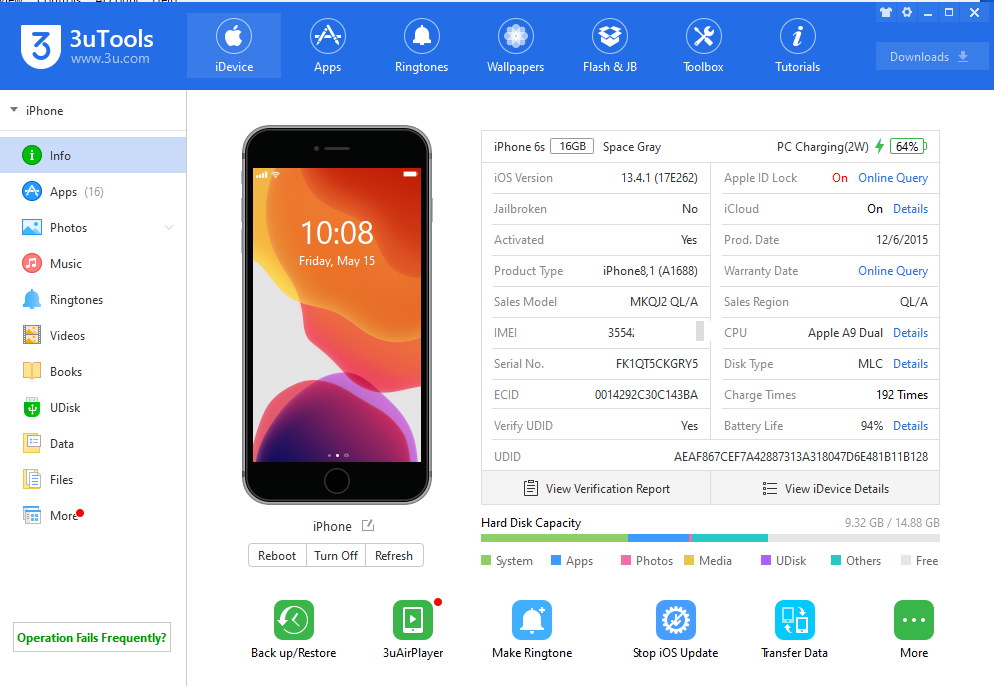Click the 16GB storage badge
The image size is (994, 686).
pyautogui.click(x=572, y=146)
